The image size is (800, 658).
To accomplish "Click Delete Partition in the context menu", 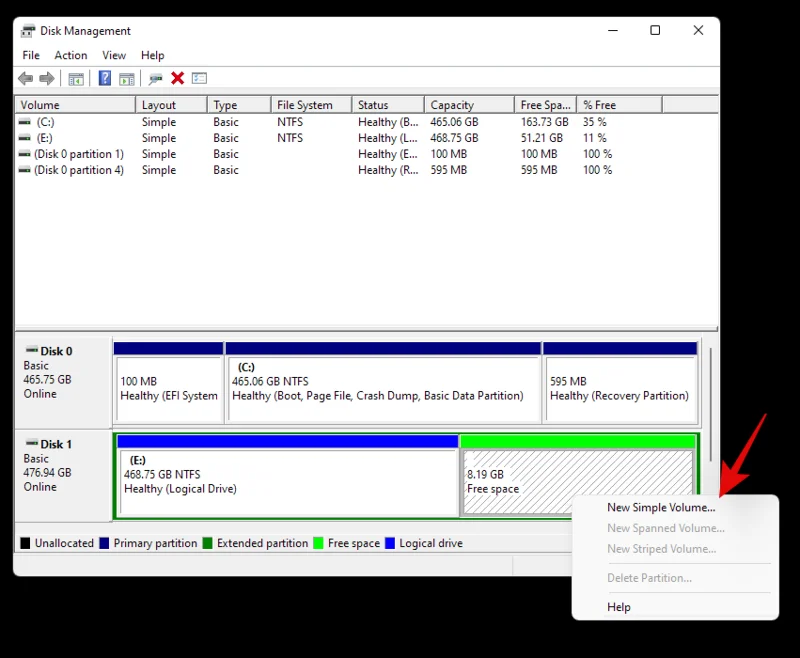I will pyautogui.click(x=649, y=577).
